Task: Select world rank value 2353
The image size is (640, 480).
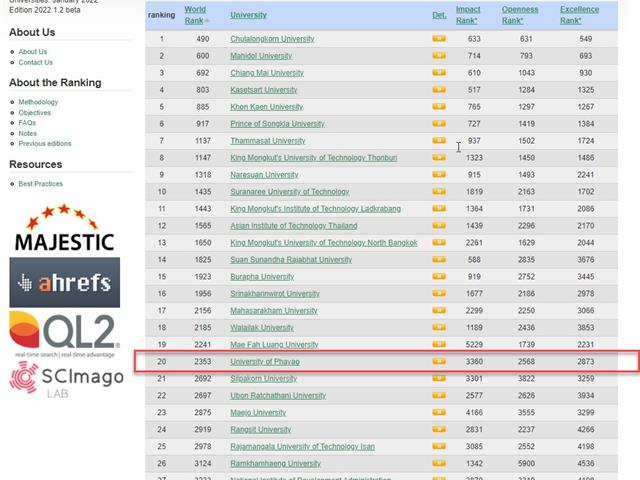Action: click(203, 362)
